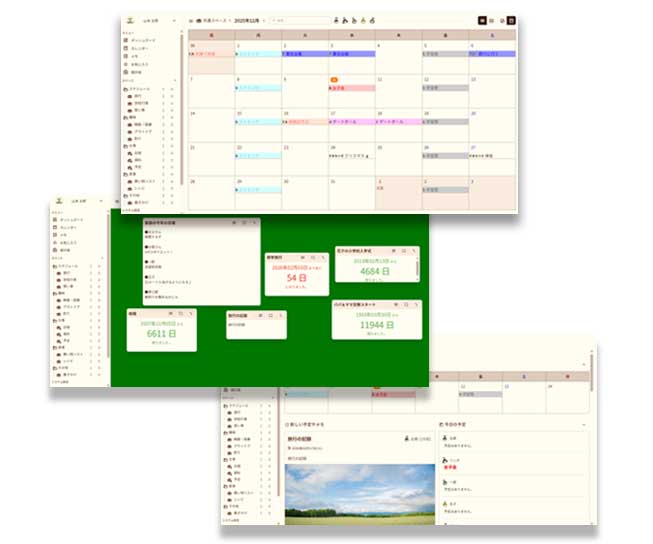
Task: Select the dark month-view icon in top calendar
Action: [x=483, y=20]
